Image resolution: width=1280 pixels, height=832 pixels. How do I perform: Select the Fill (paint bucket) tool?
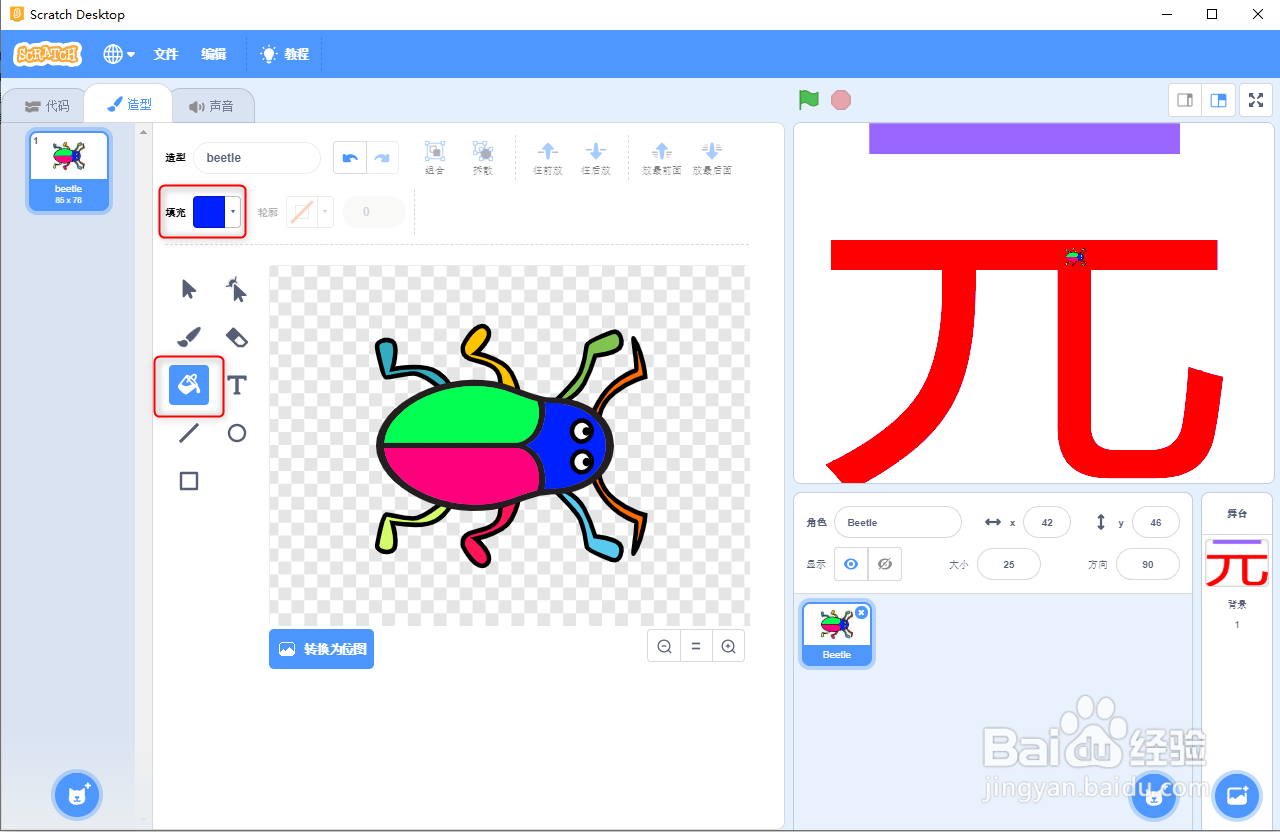point(188,385)
